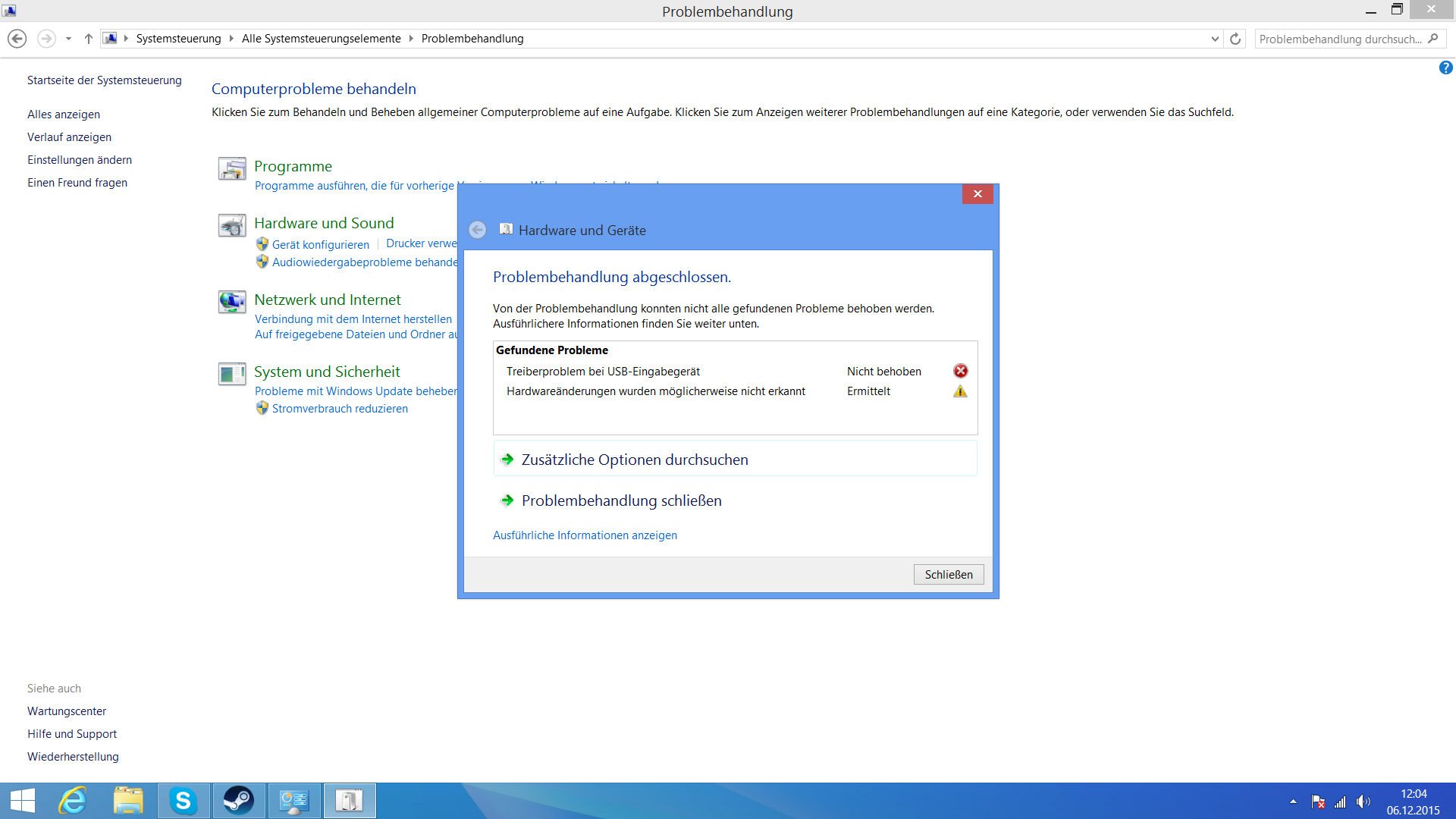This screenshot has height=819, width=1456.
Task: Expand the address bar history dropdown
Action: coord(1215,39)
